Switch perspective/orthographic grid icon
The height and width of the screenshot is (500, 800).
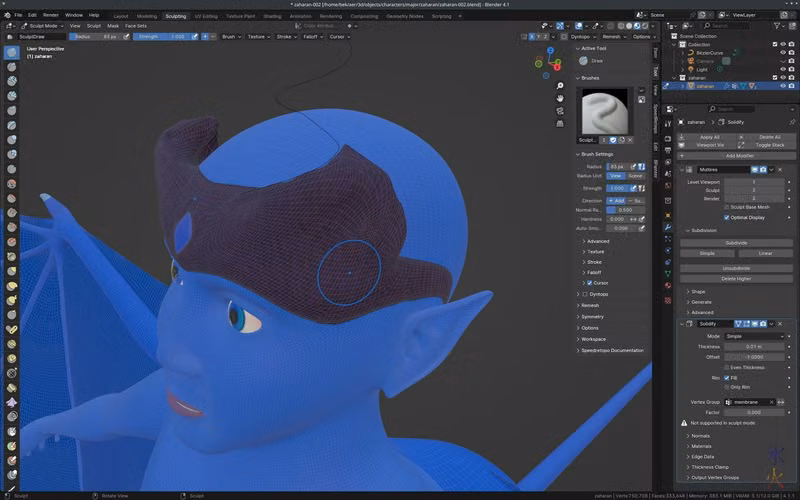point(560,123)
